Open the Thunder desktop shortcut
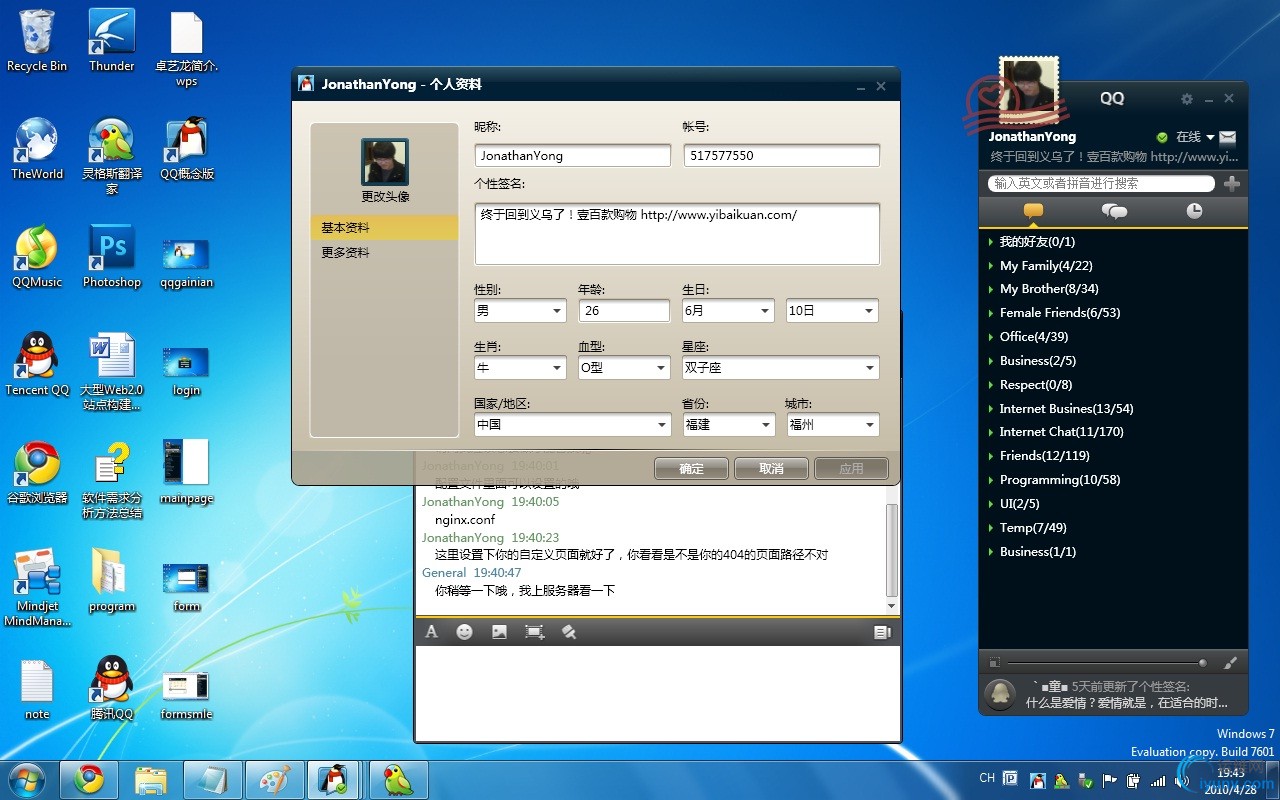This screenshot has height=800, width=1280. coord(112,41)
